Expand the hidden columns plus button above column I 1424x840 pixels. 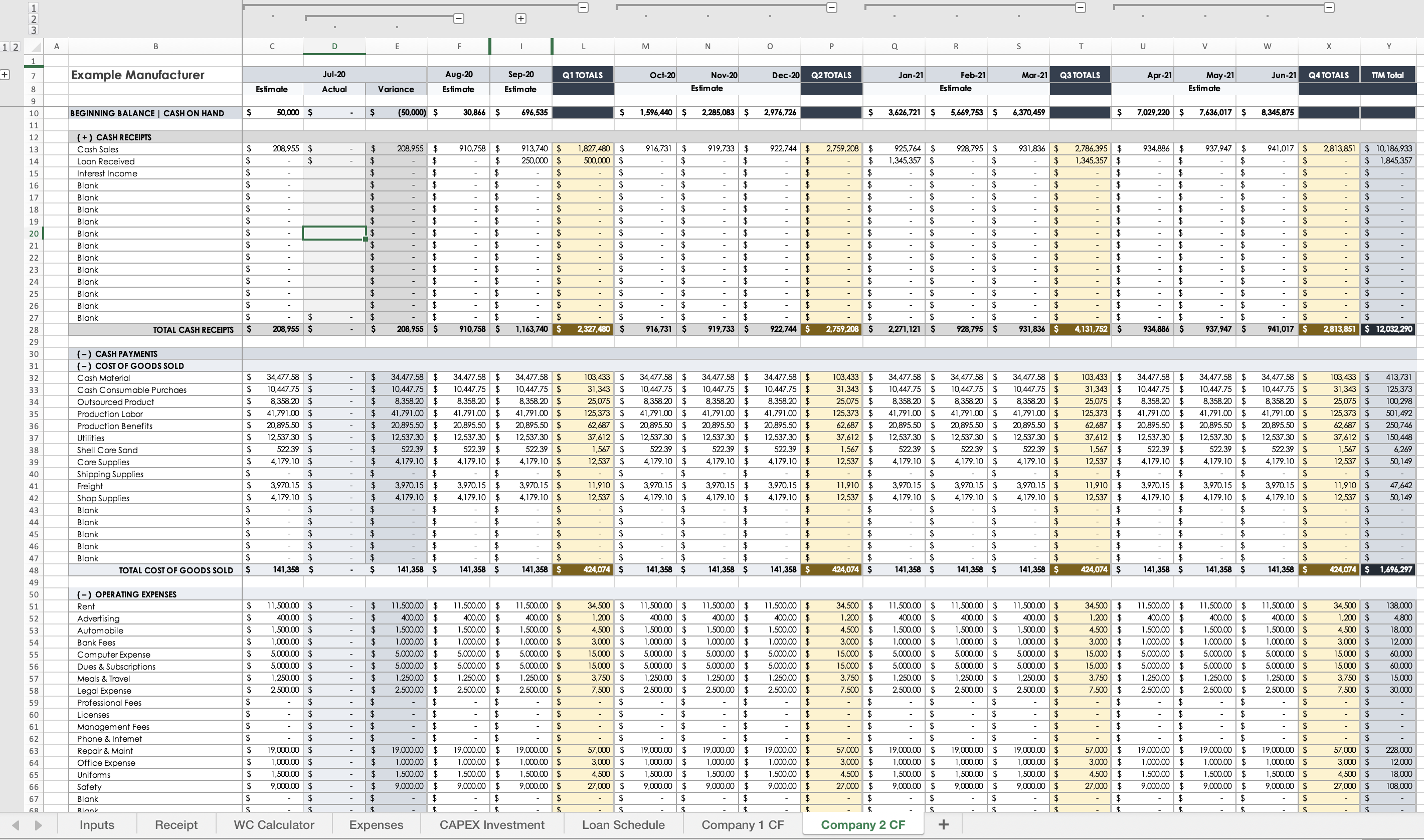521,19
